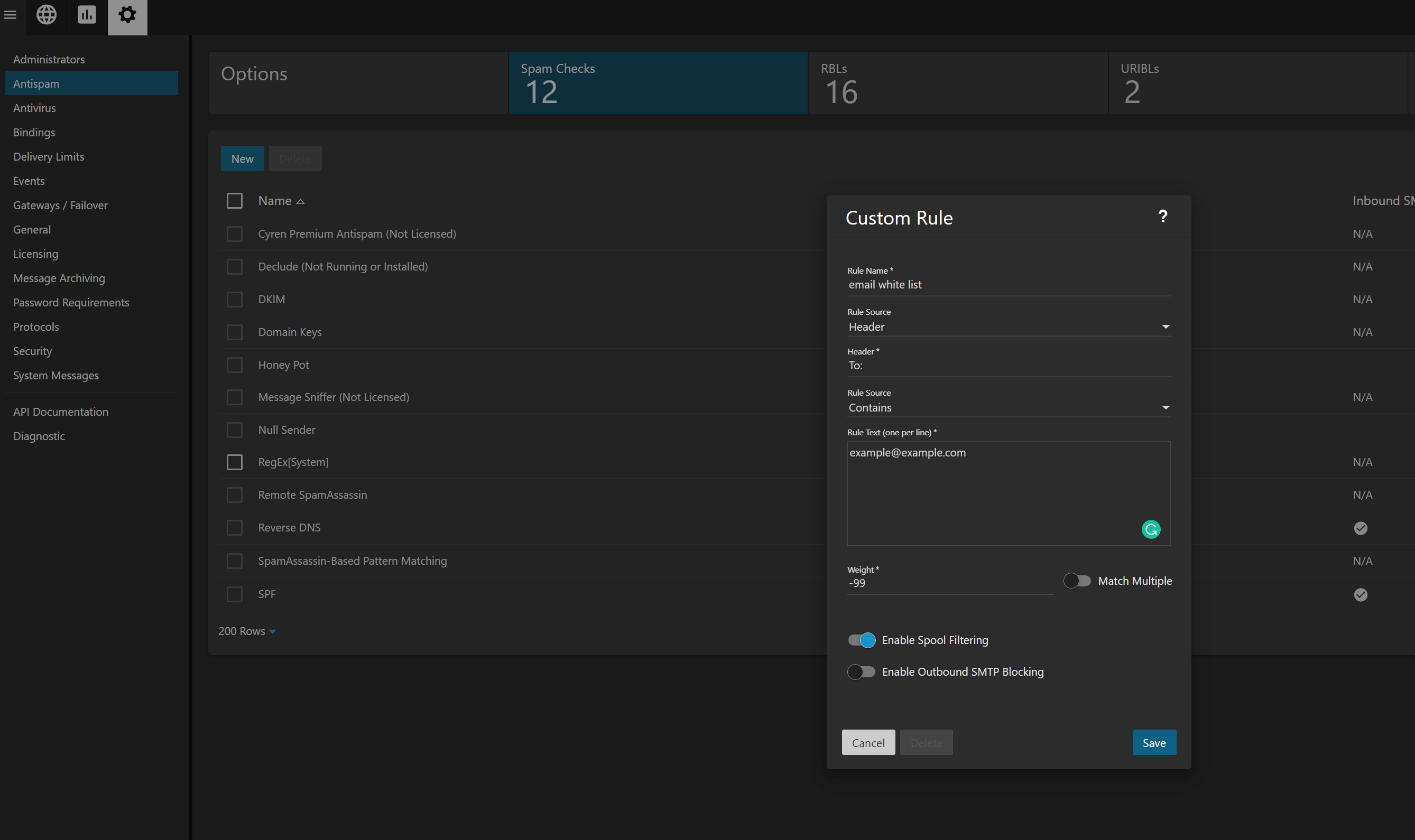
Task: Check the RegEx[System] row checkbox
Action: click(234, 462)
